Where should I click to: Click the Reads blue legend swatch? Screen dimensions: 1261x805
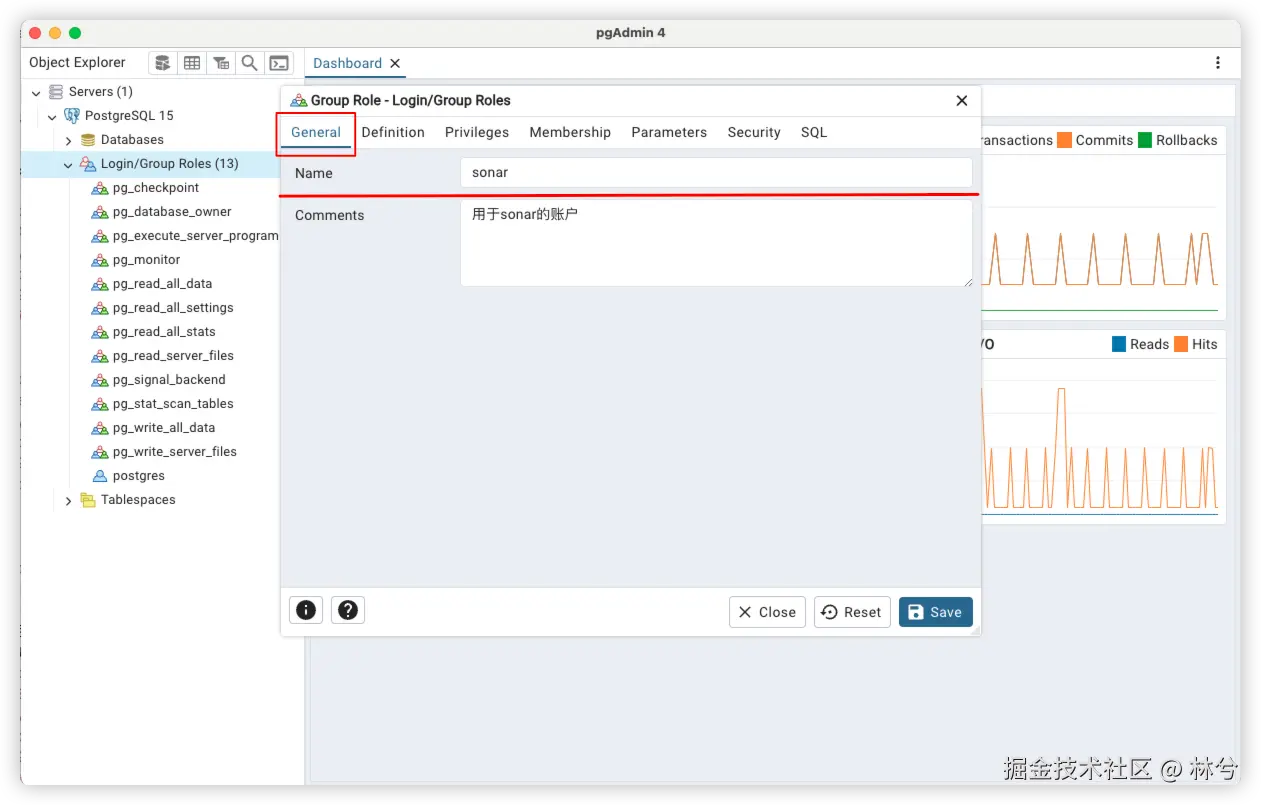pos(1119,344)
